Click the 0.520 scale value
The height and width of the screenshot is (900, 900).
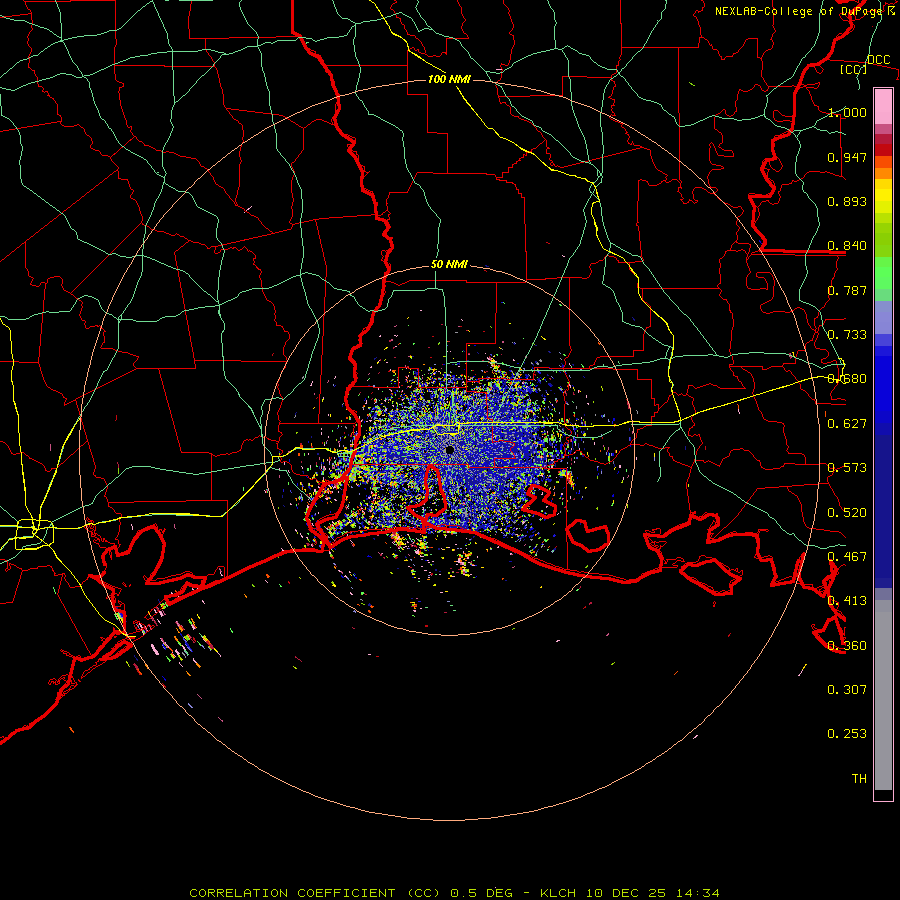click(847, 513)
